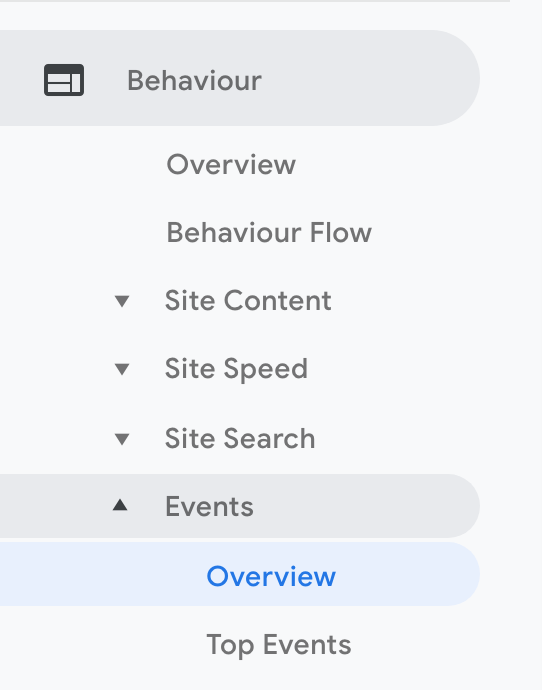The height and width of the screenshot is (690, 542).
Task: Click the Events group label
Action: 209,506
